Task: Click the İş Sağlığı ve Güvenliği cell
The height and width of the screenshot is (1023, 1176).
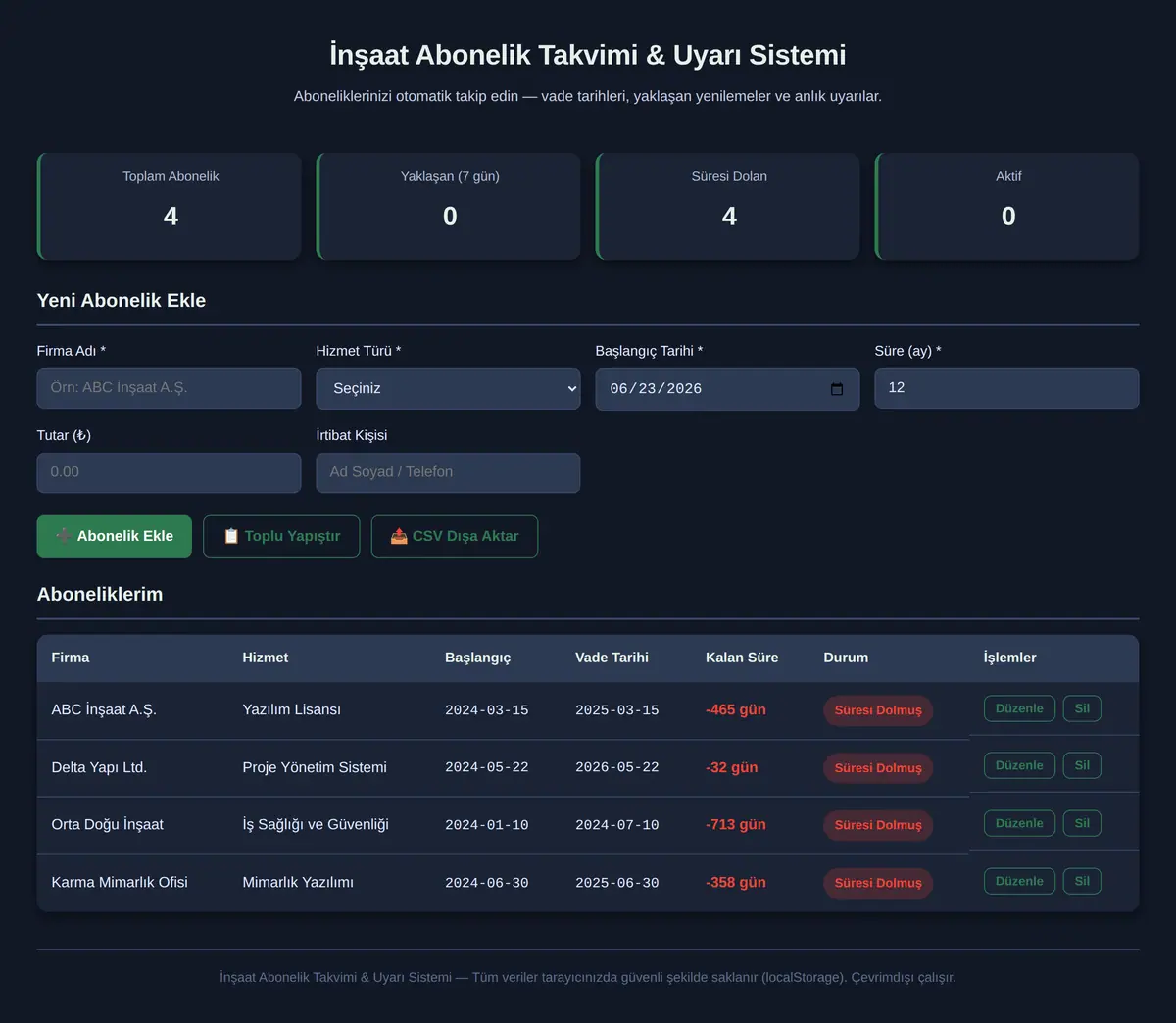Action: click(x=316, y=824)
